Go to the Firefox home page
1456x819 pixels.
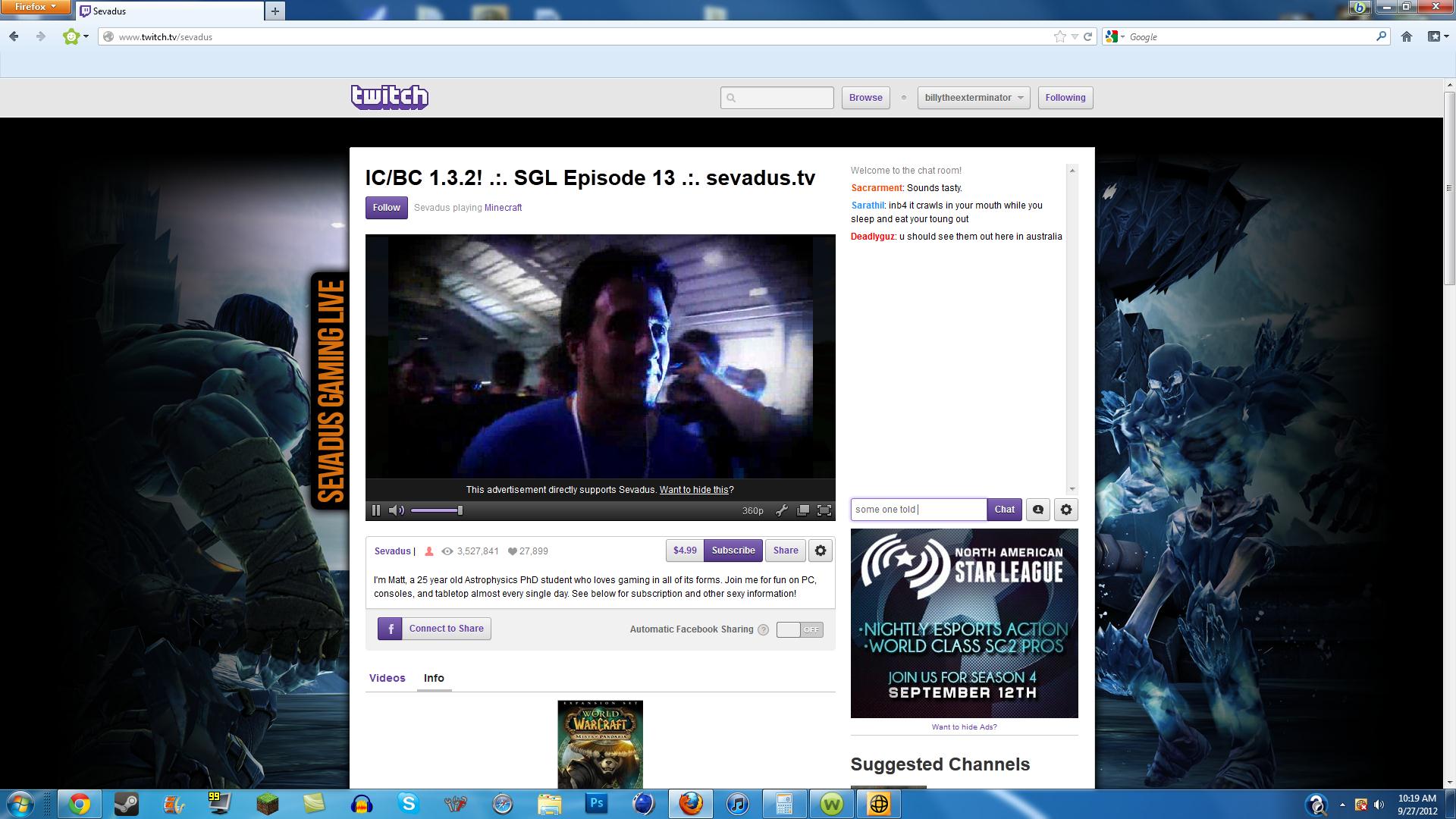click(1407, 36)
